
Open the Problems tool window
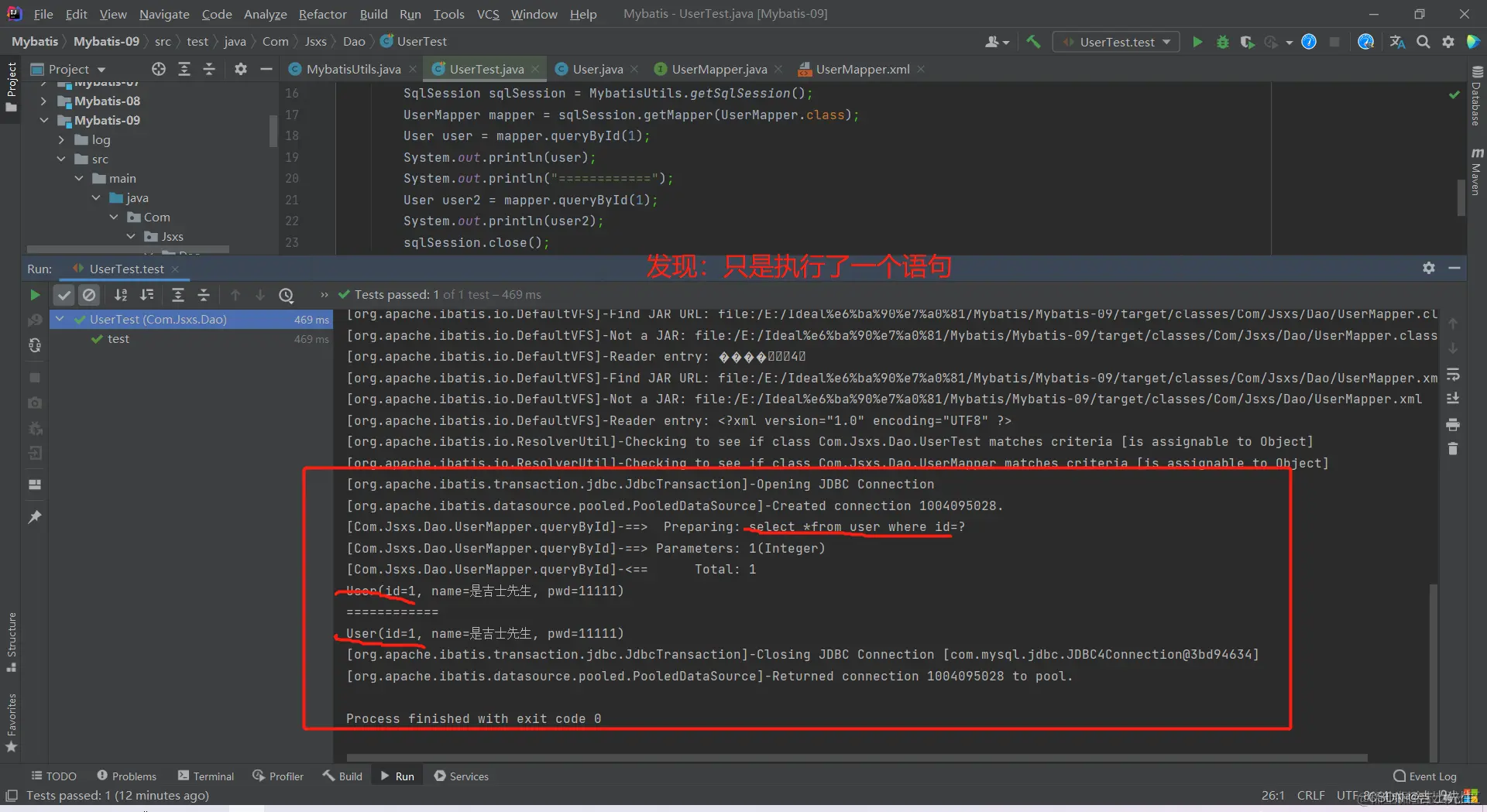click(126, 776)
